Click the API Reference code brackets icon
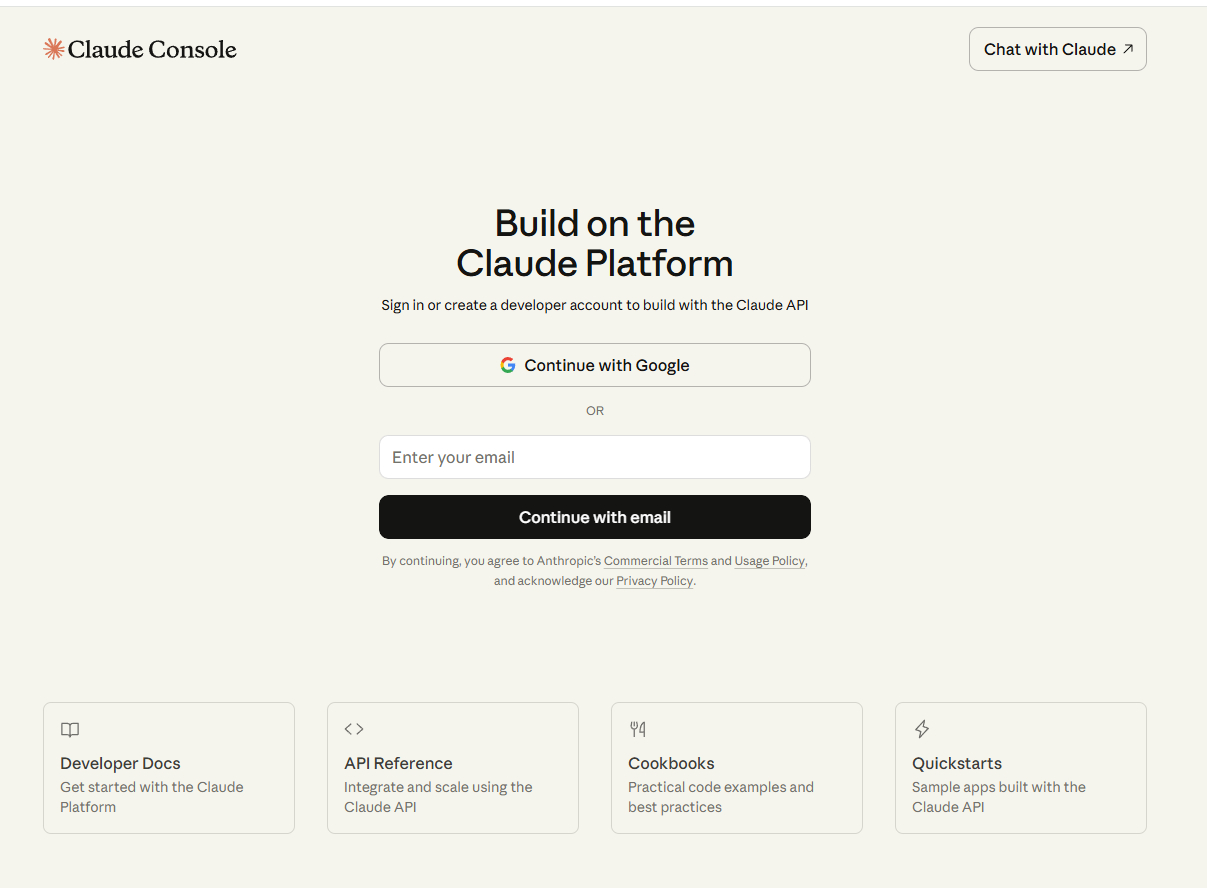The image size is (1207, 888). click(x=354, y=729)
